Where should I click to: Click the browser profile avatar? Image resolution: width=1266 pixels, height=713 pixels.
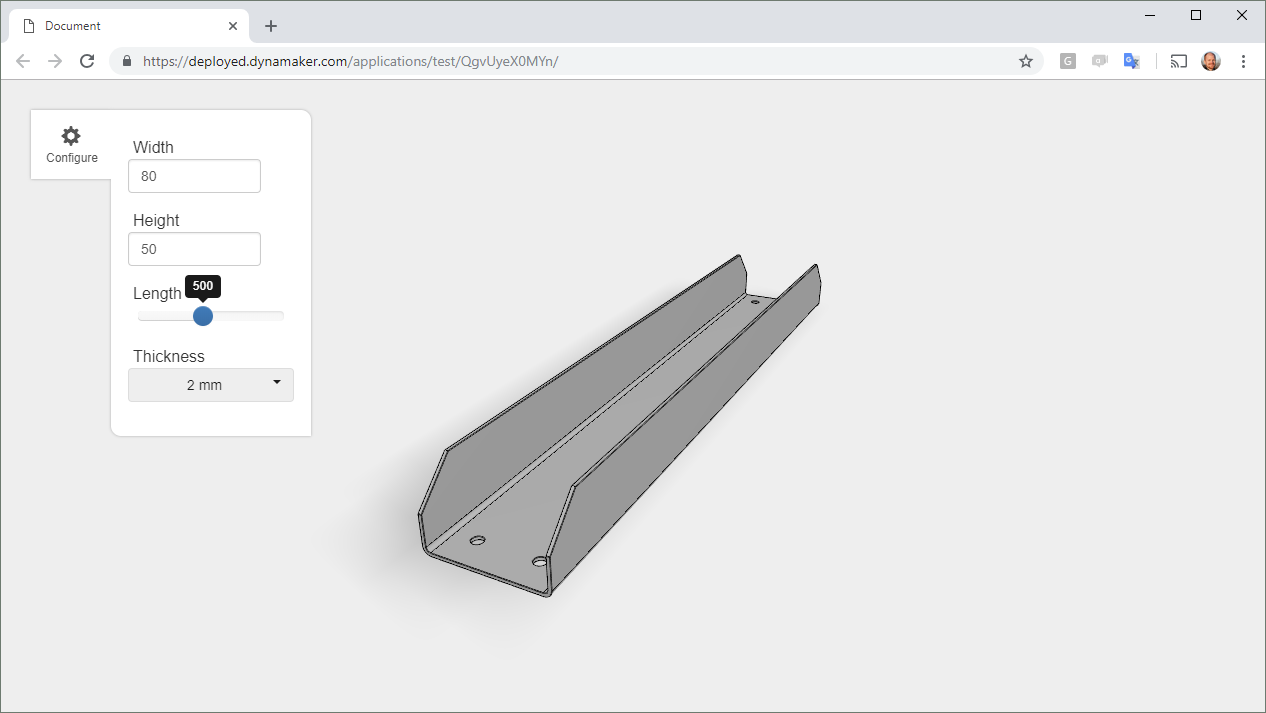[x=1210, y=61]
